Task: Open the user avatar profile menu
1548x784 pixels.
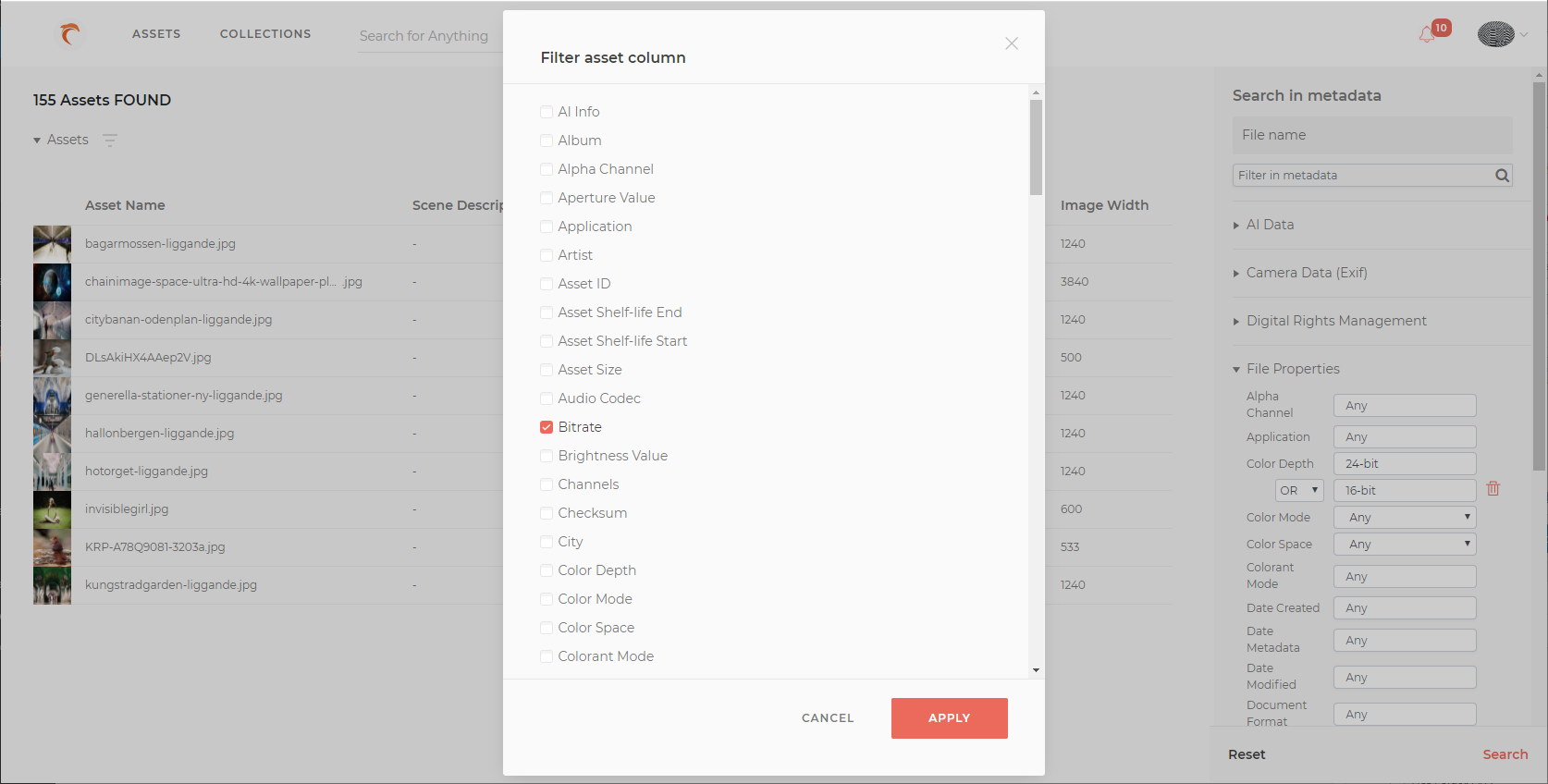Action: [x=1495, y=35]
